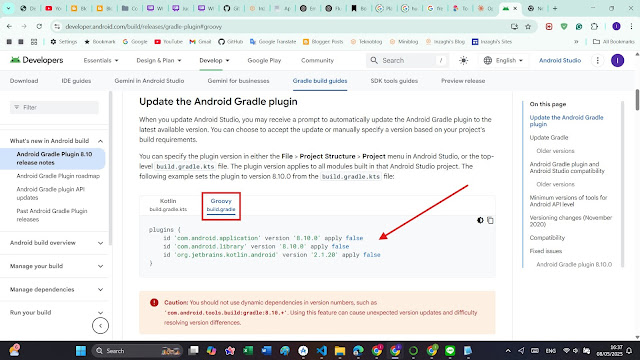Bookmark this page with the star icon
The width and height of the screenshot is (640, 360).
[528, 27]
